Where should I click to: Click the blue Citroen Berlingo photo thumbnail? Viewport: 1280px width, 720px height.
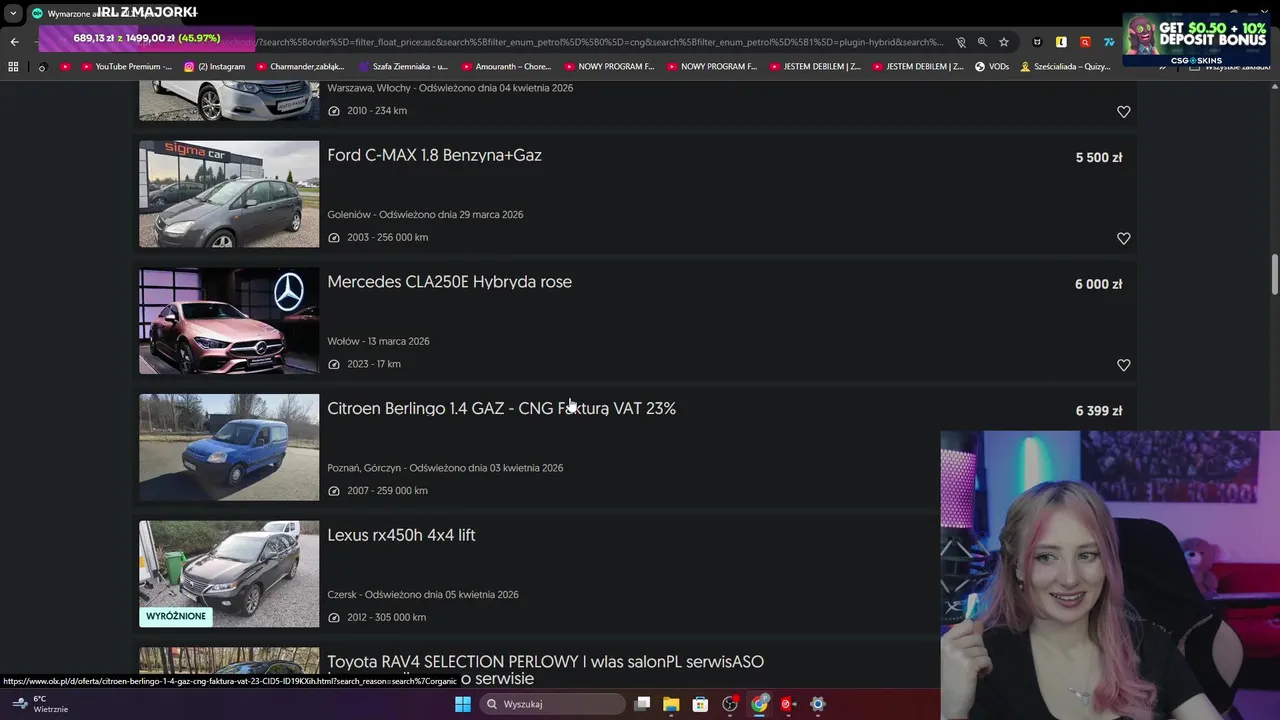(229, 447)
